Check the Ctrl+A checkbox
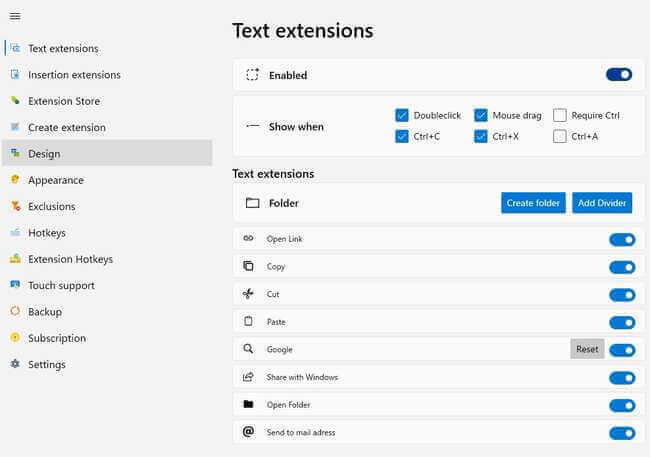Screen dimensions: 650x457 click(560, 136)
